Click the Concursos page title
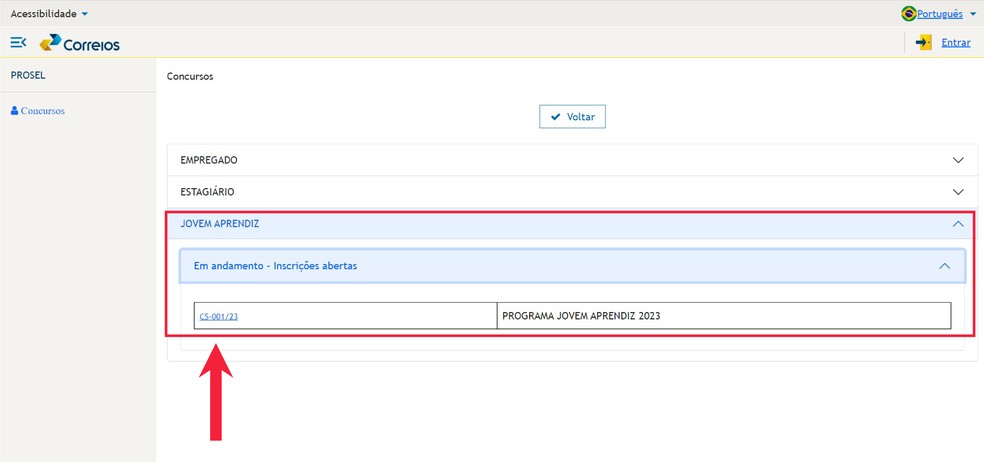This screenshot has height=462, width=984. tap(190, 76)
